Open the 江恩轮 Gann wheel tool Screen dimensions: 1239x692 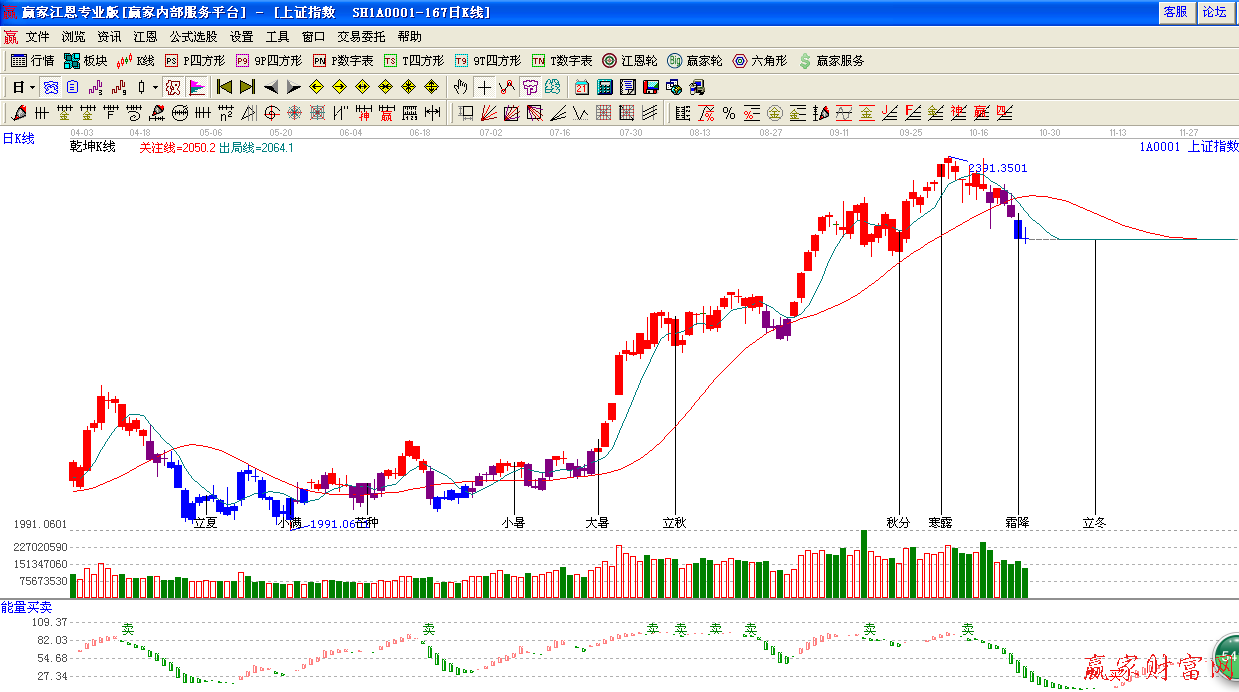(630, 61)
